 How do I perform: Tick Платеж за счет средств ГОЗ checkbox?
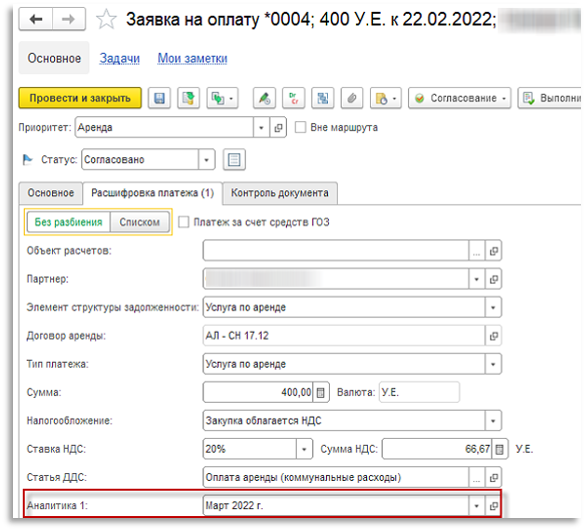(x=184, y=222)
